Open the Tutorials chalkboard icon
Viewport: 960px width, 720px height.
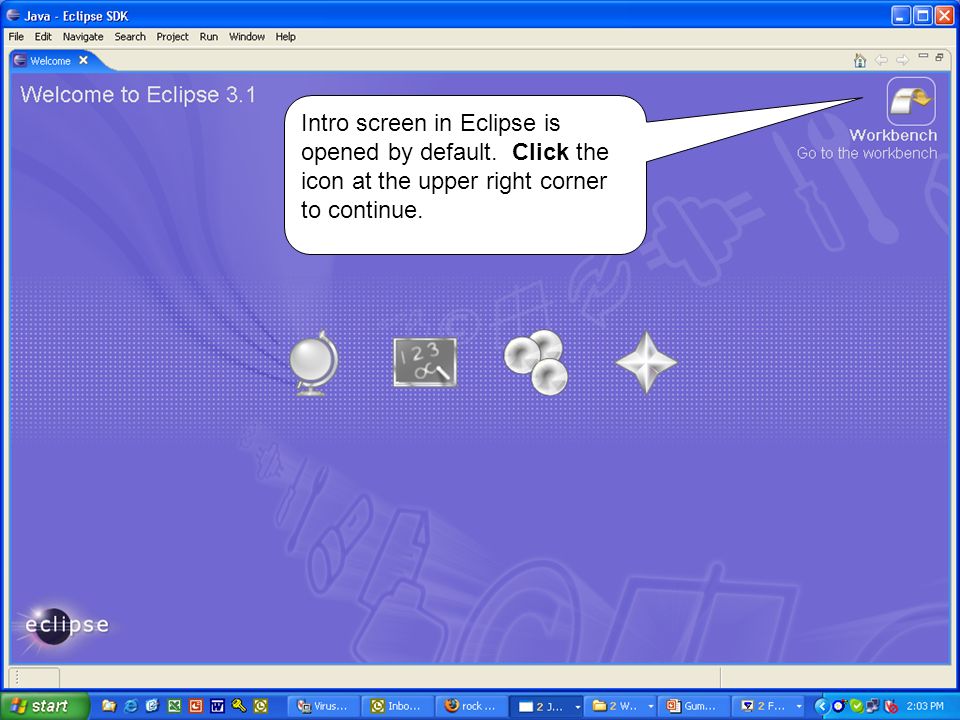point(424,362)
